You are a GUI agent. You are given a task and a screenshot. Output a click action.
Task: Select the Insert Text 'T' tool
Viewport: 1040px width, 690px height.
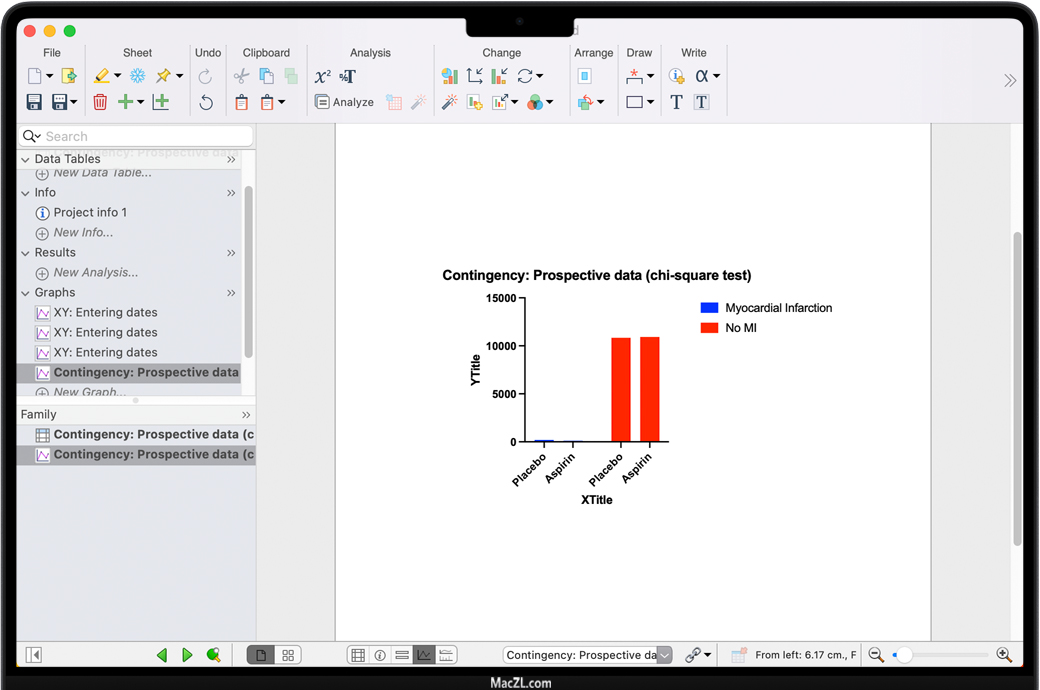[676, 102]
